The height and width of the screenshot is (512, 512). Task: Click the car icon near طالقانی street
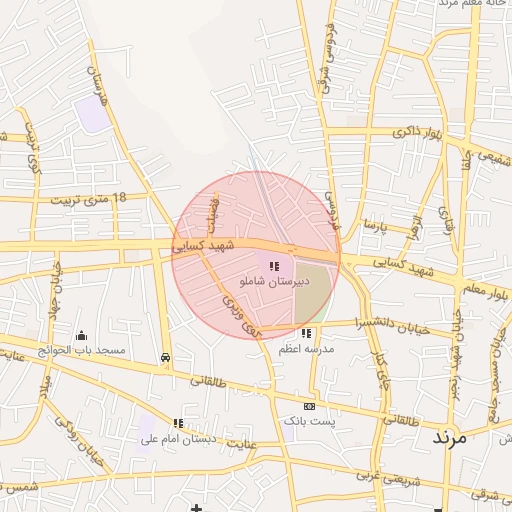165,358
